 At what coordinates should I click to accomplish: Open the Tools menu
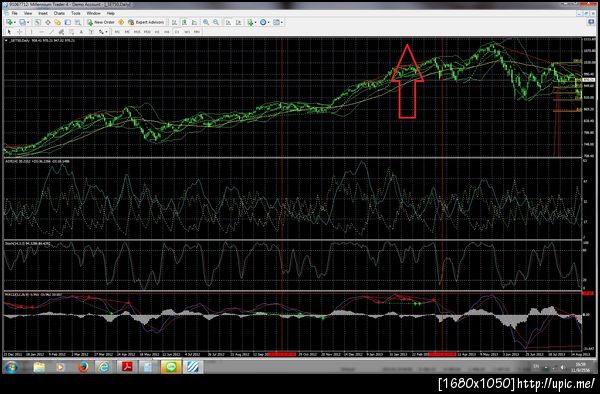tap(76, 13)
